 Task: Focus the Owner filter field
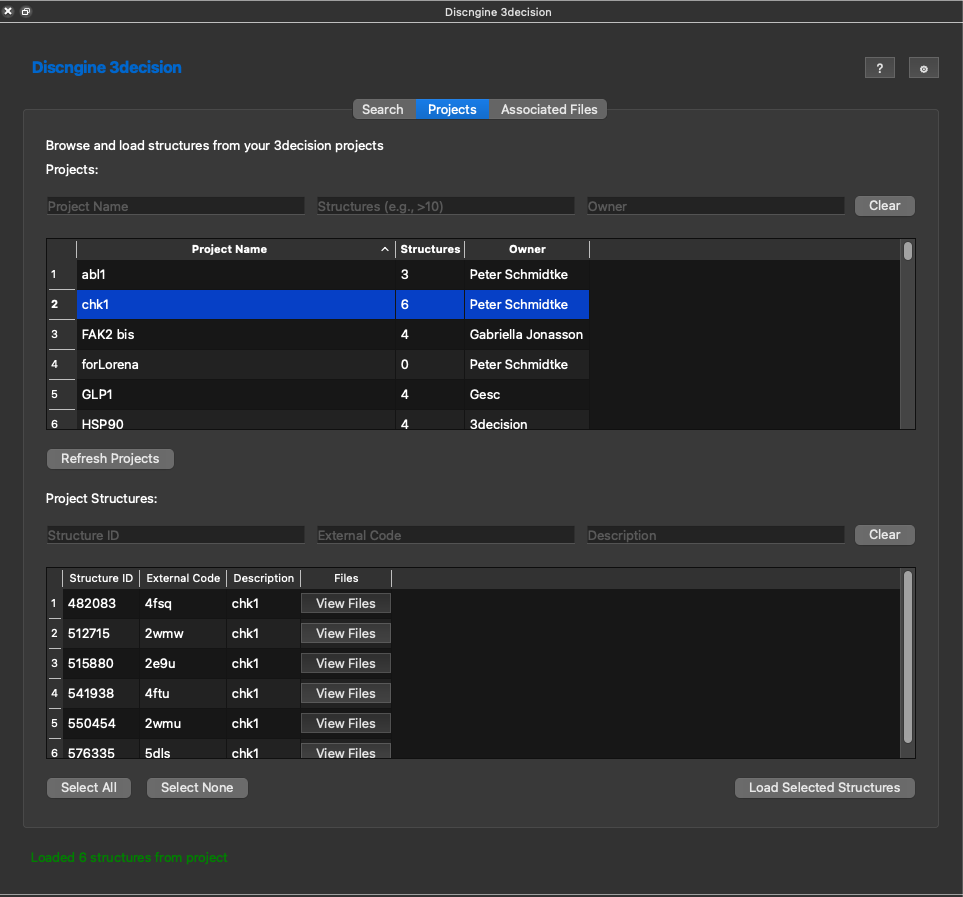[715, 206]
